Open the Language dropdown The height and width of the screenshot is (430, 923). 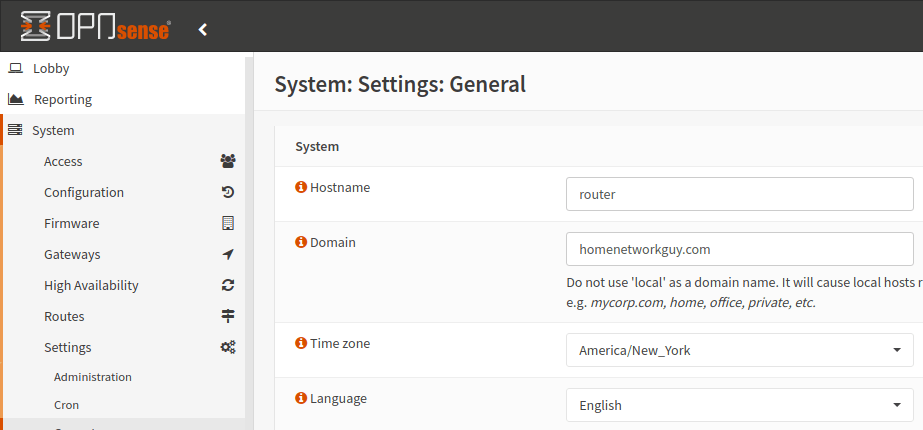point(739,405)
